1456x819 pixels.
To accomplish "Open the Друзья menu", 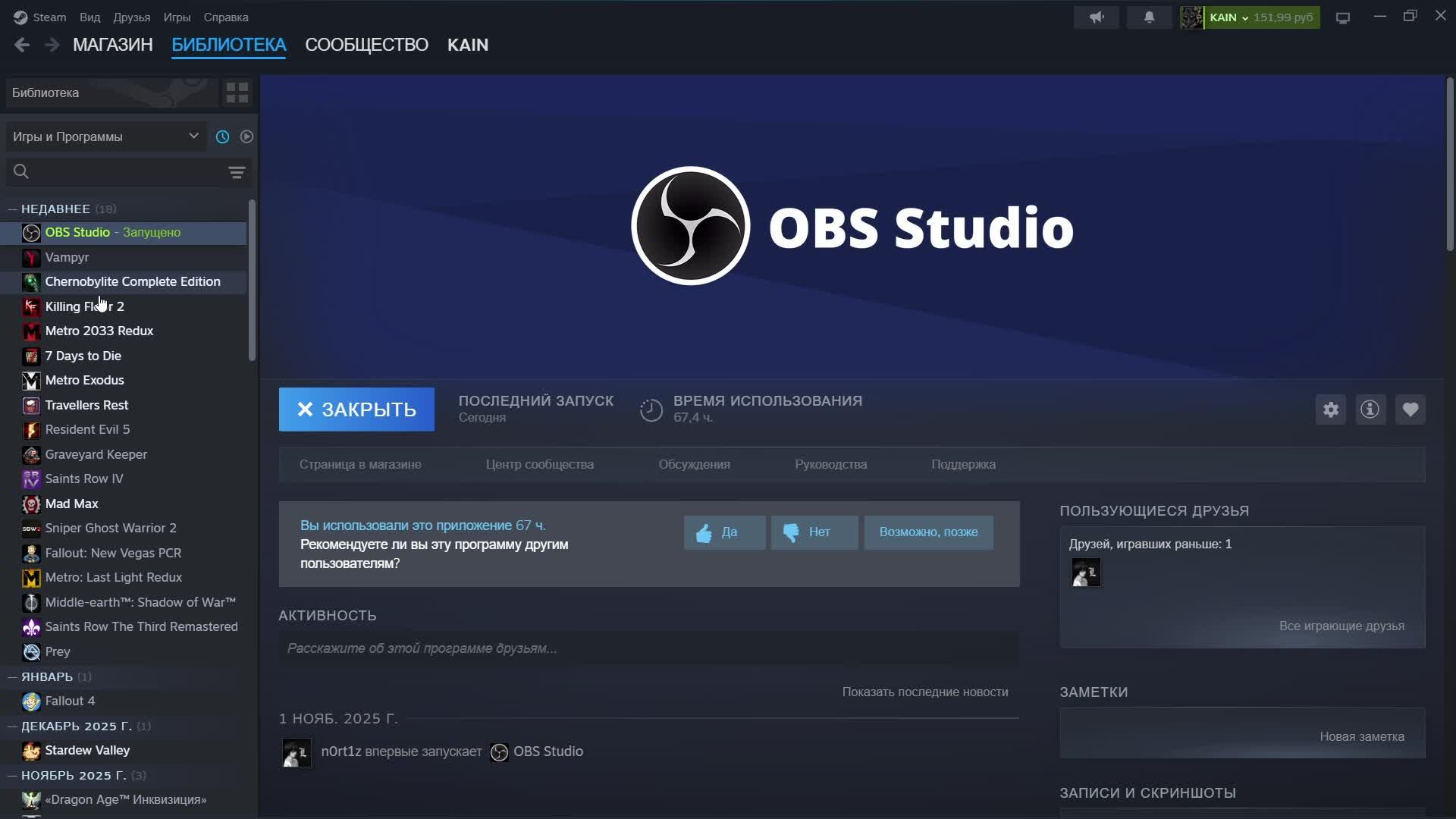I will click(x=131, y=17).
